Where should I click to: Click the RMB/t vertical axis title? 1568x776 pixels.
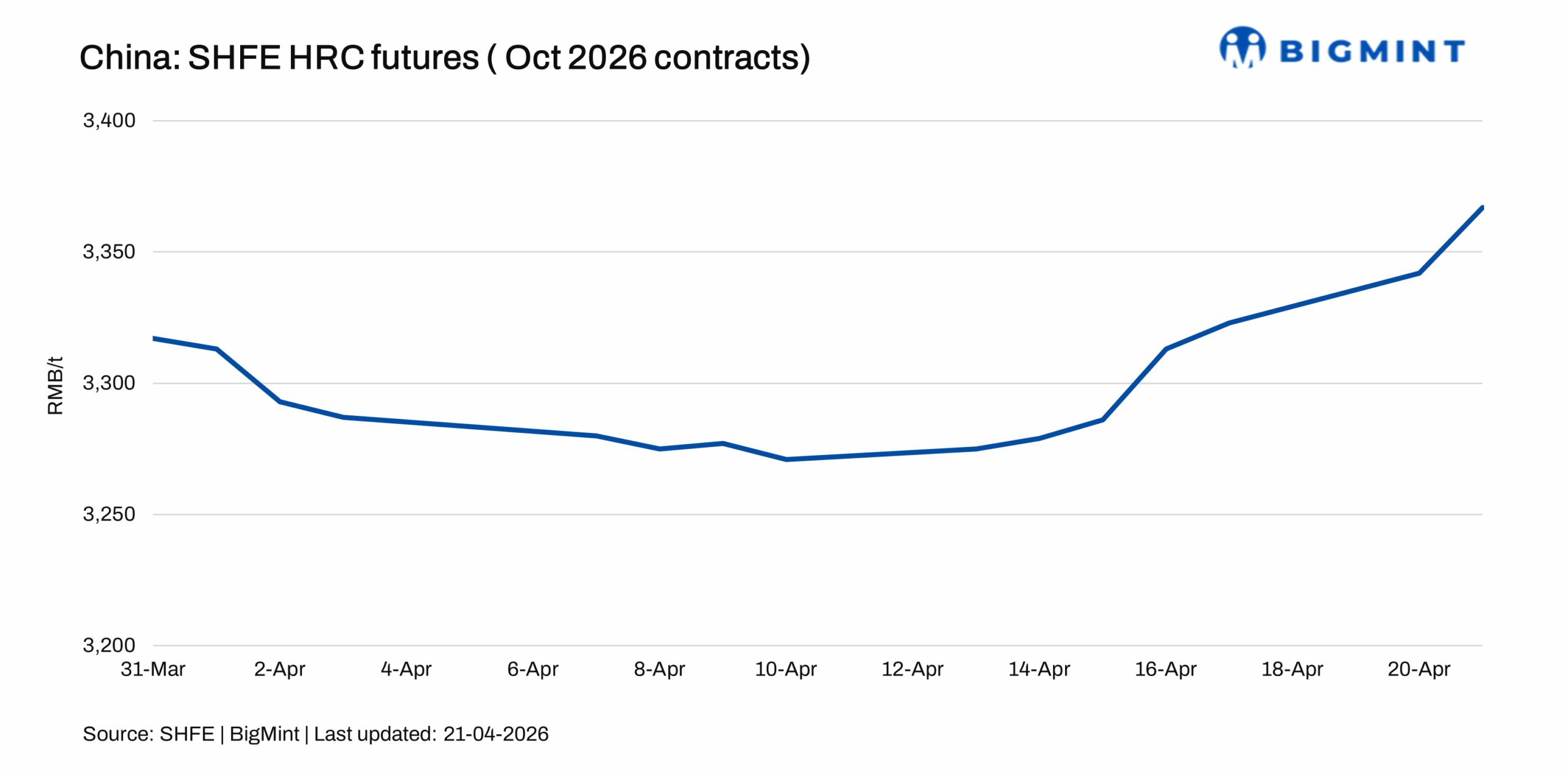point(55,385)
